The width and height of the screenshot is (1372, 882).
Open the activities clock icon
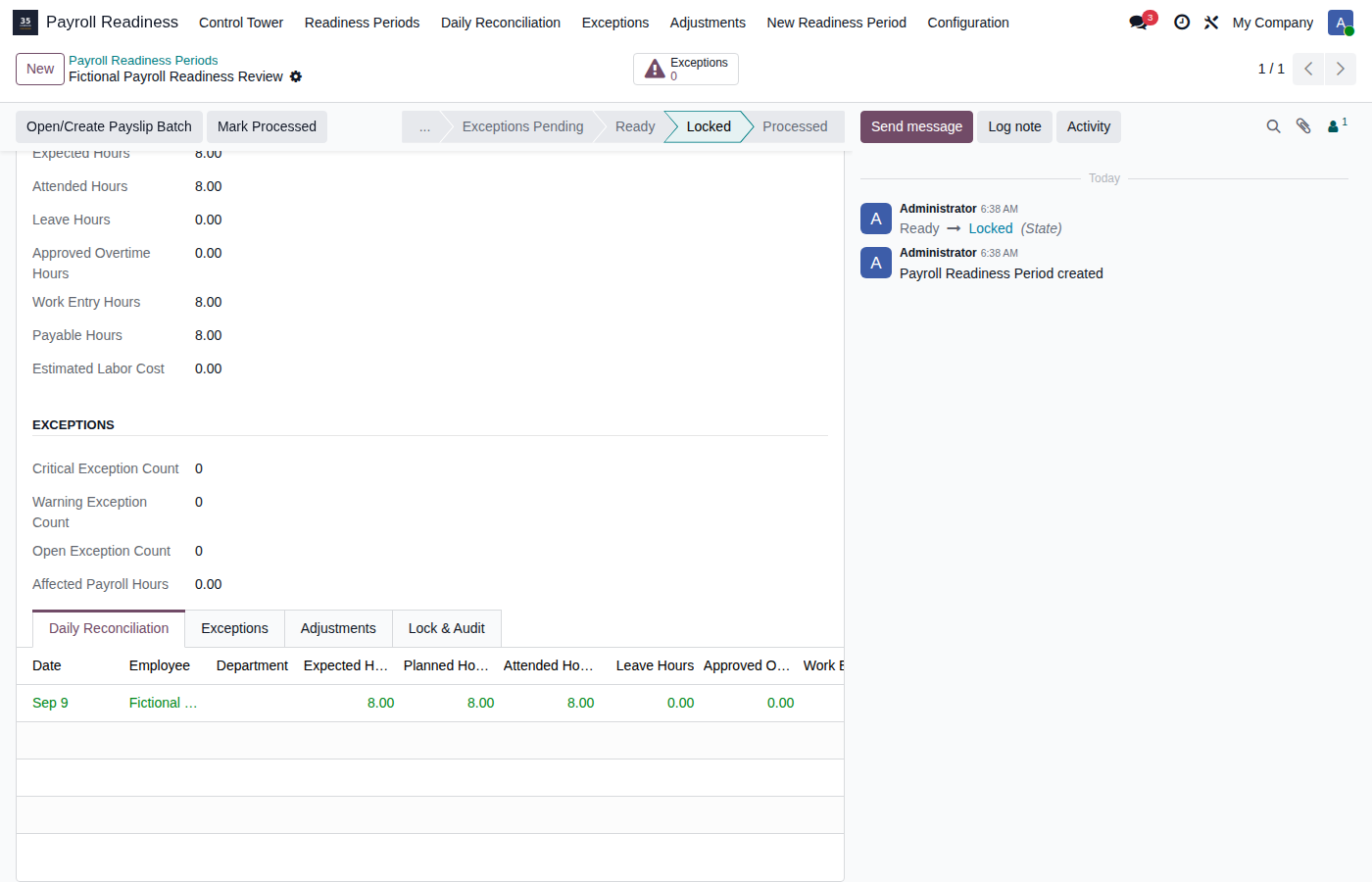[1182, 22]
